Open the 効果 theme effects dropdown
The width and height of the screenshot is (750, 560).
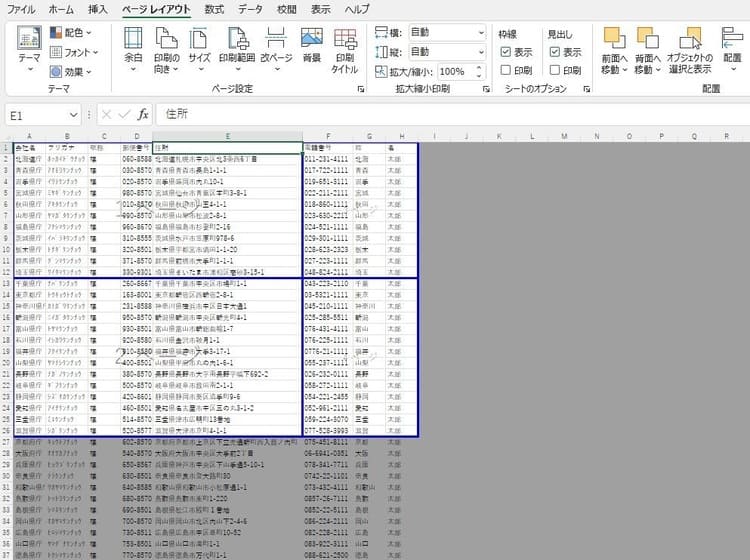(71, 72)
